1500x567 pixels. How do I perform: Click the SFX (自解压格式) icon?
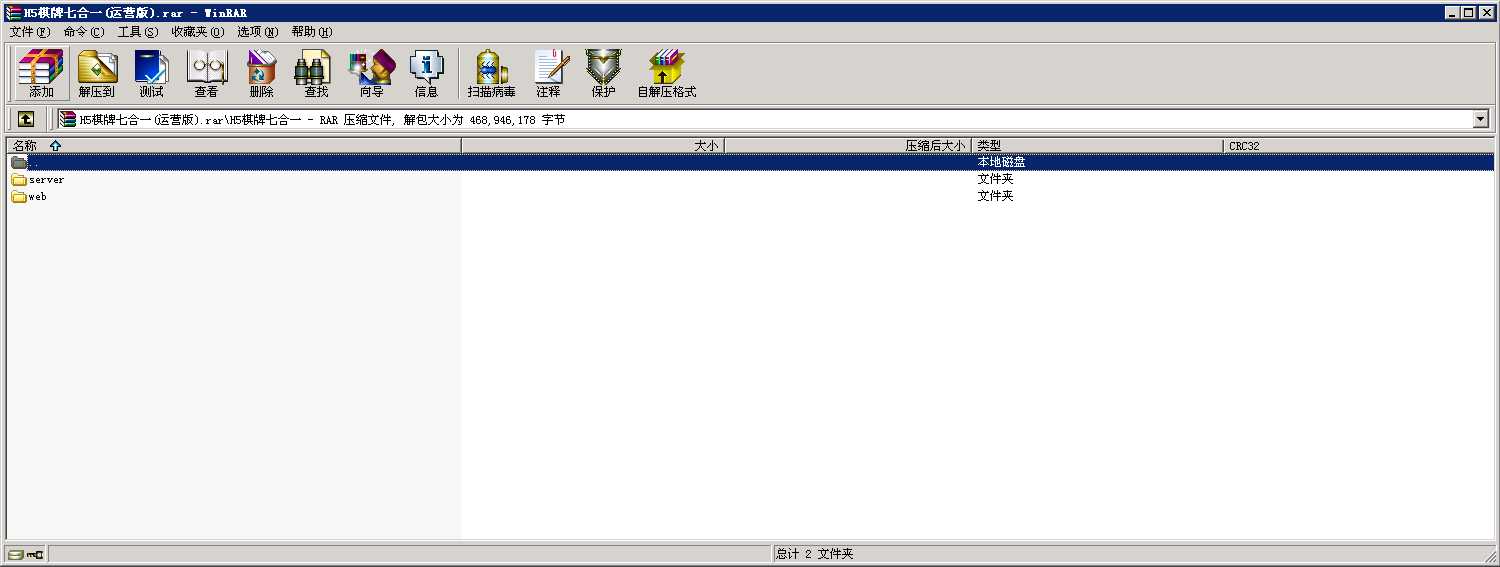coord(666,74)
